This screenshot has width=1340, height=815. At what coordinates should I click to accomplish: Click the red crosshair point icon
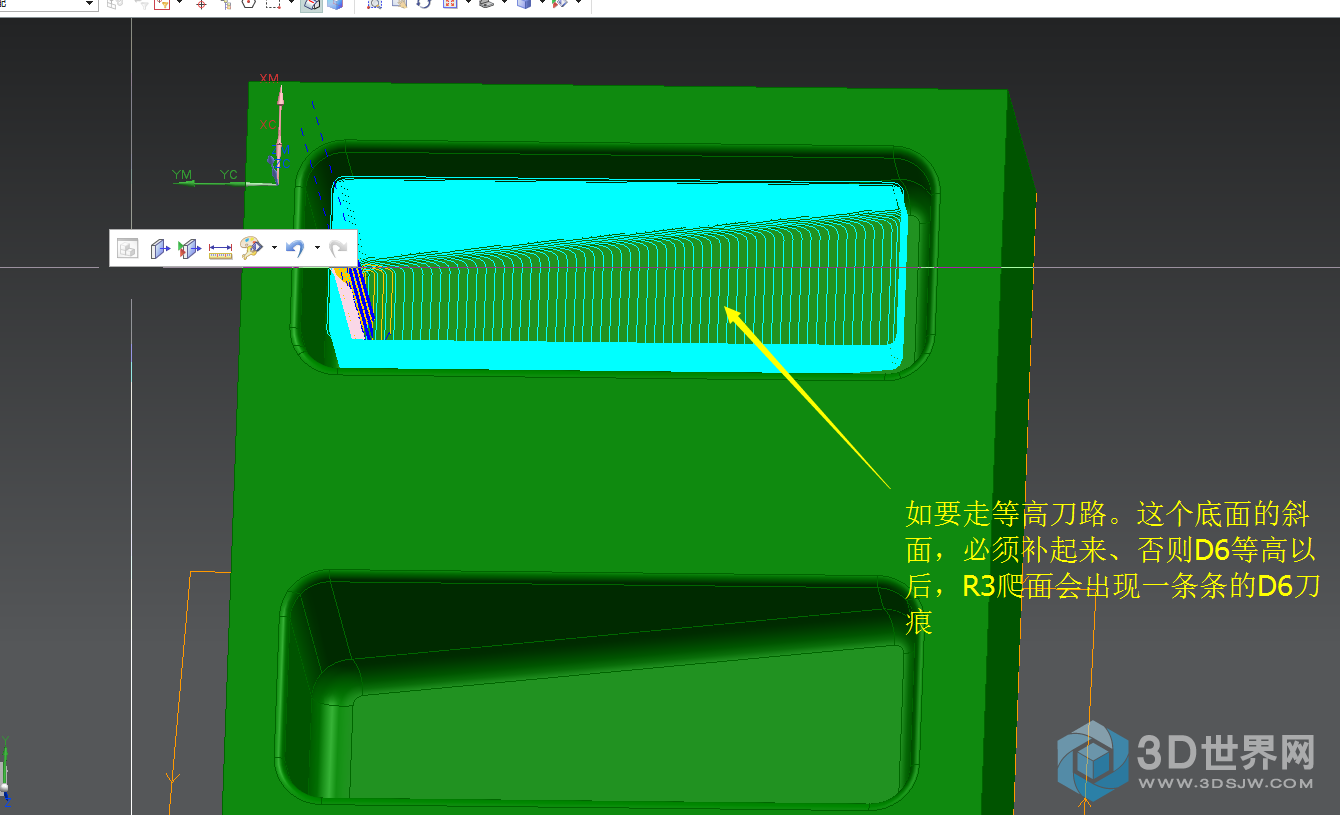tap(201, 4)
